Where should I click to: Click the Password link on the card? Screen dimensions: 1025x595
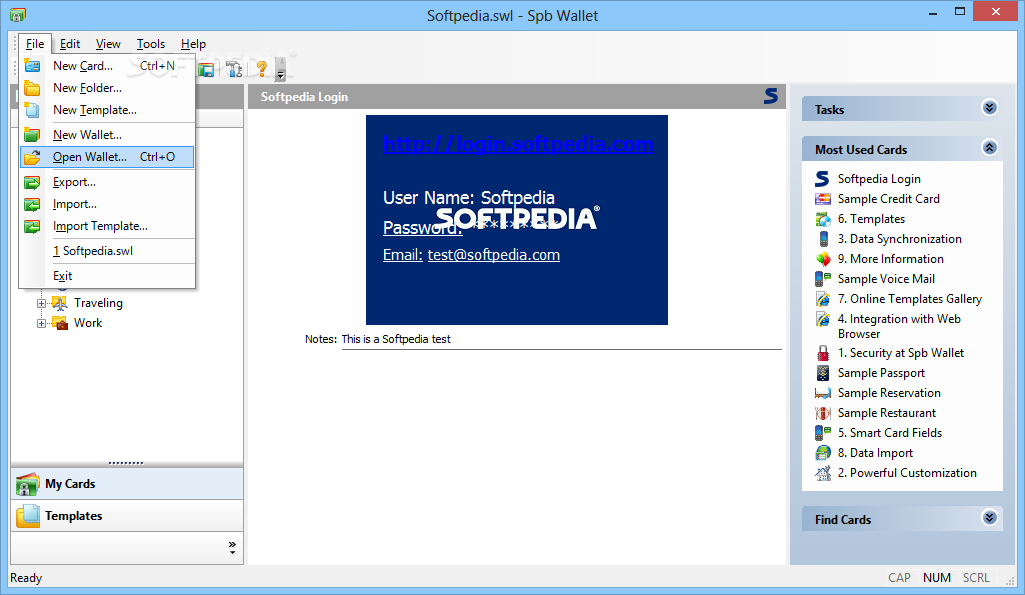422,228
